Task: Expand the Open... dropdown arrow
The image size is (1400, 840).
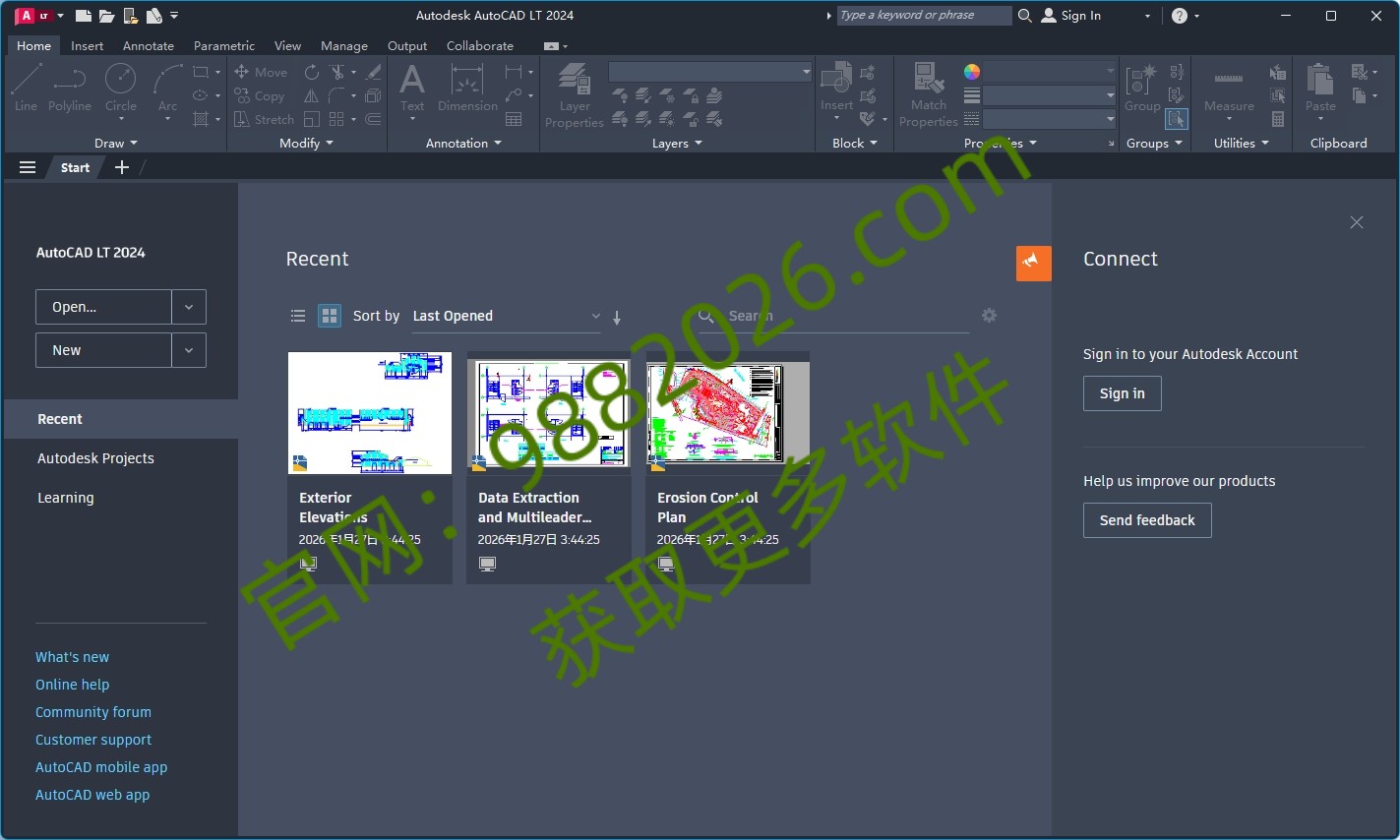Action: click(189, 307)
